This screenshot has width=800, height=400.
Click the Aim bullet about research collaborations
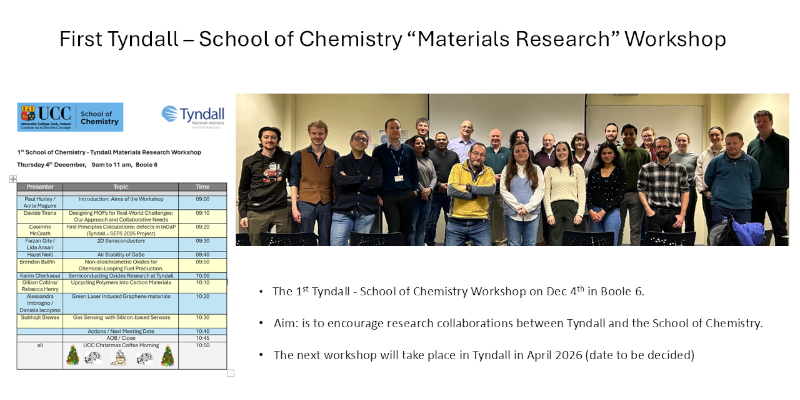click(517, 323)
